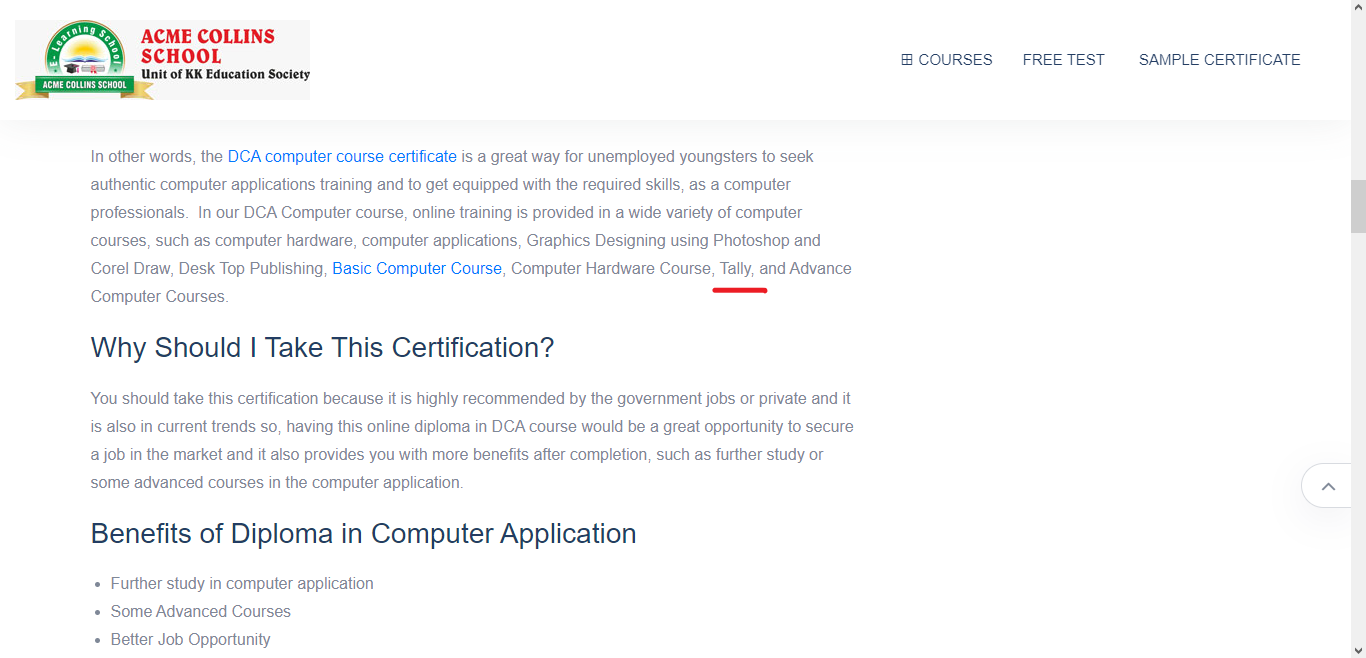Click the word Photoshop in the paragraph
This screenshot has height=658, width=1366.
[x=752, y=241]
